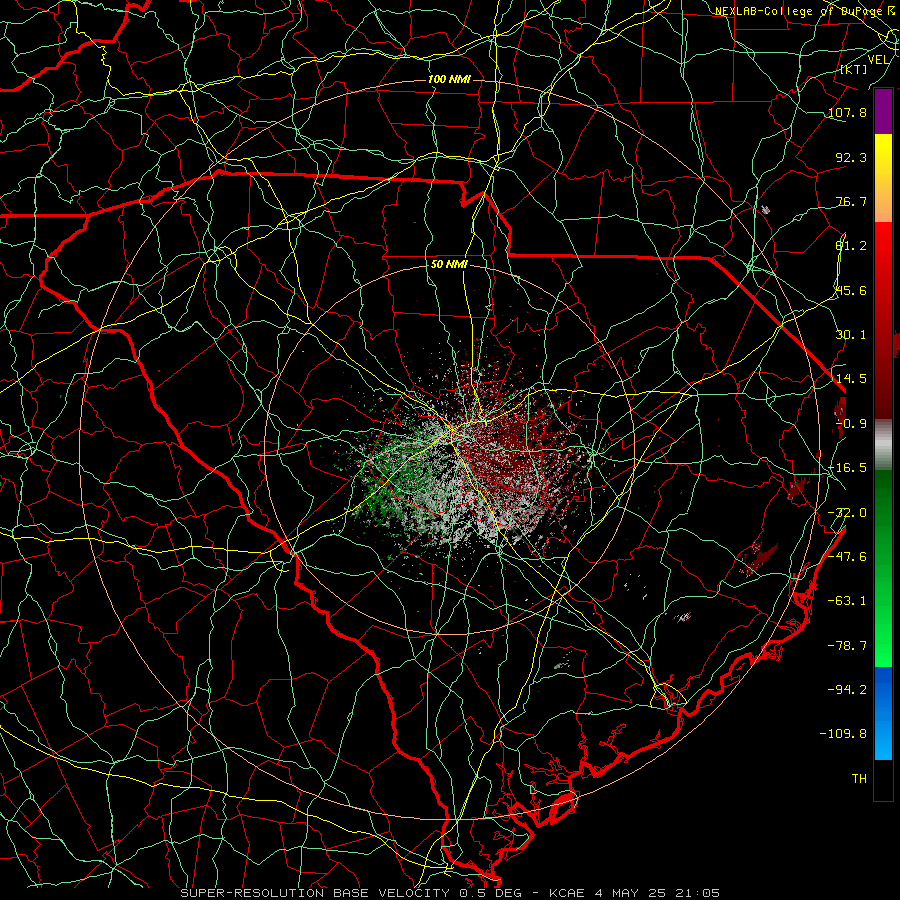Click the 30.1 velocity scale value

tap(851, 335)
